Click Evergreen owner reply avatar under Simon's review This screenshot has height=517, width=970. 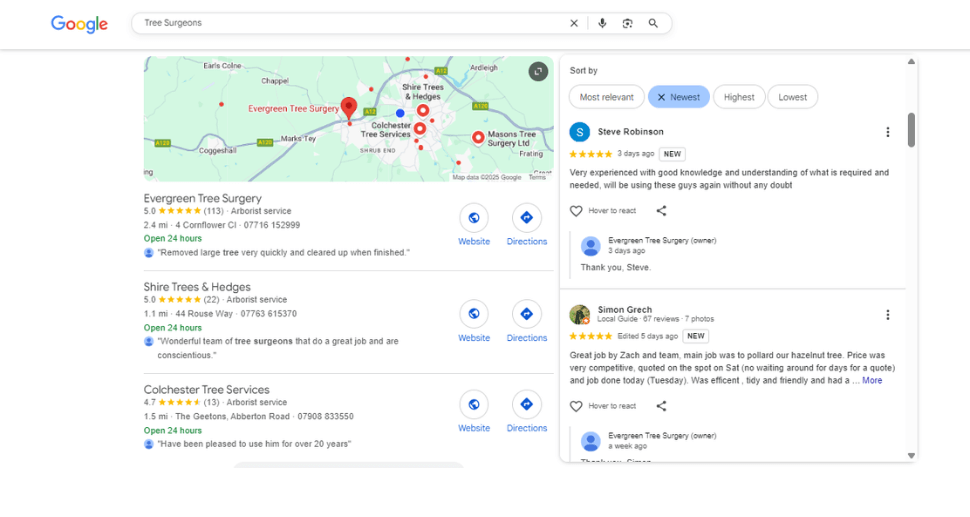click(x=590, y=442)
